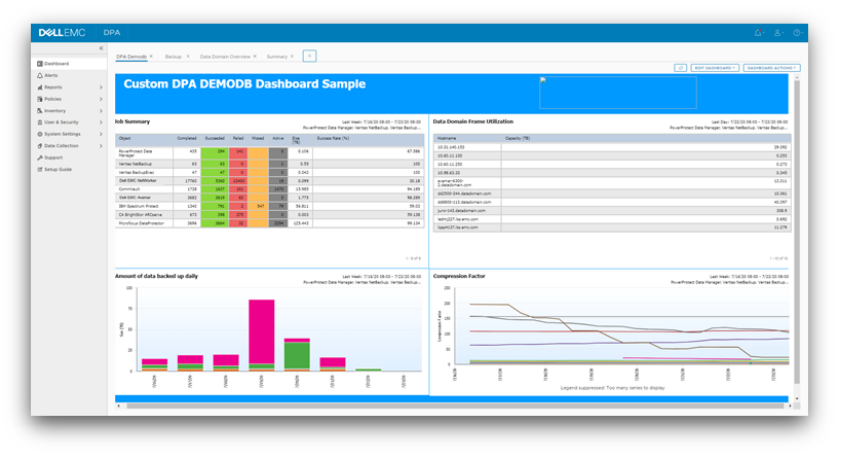Click the Dashboard sidebar icon
The width and height of the screenshot is (842, 455).
(40, 63)
